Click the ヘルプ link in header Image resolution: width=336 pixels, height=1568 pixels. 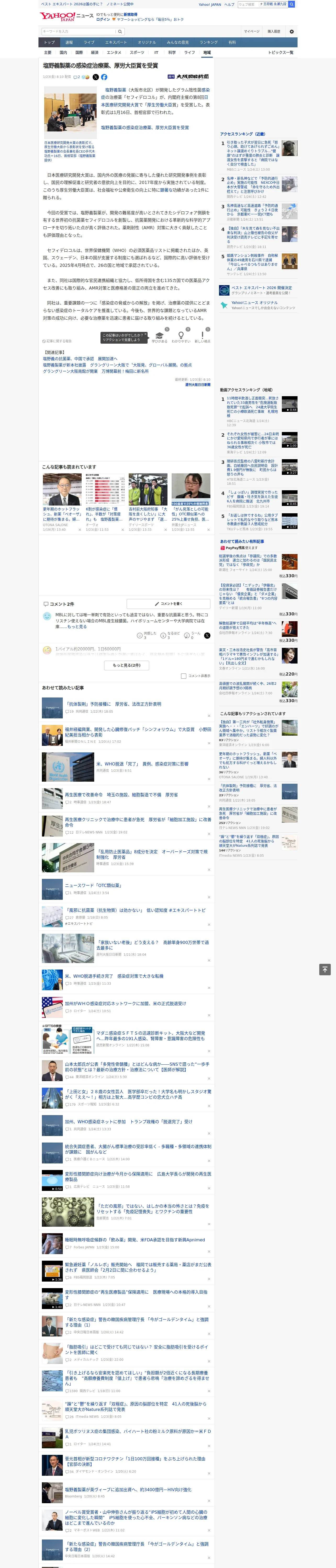coord(229,4)
